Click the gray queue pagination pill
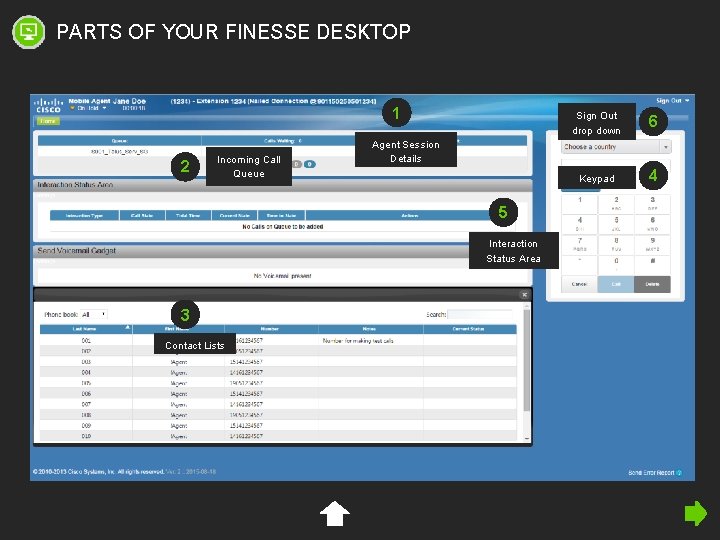720x540 pixels. point(297,164)
